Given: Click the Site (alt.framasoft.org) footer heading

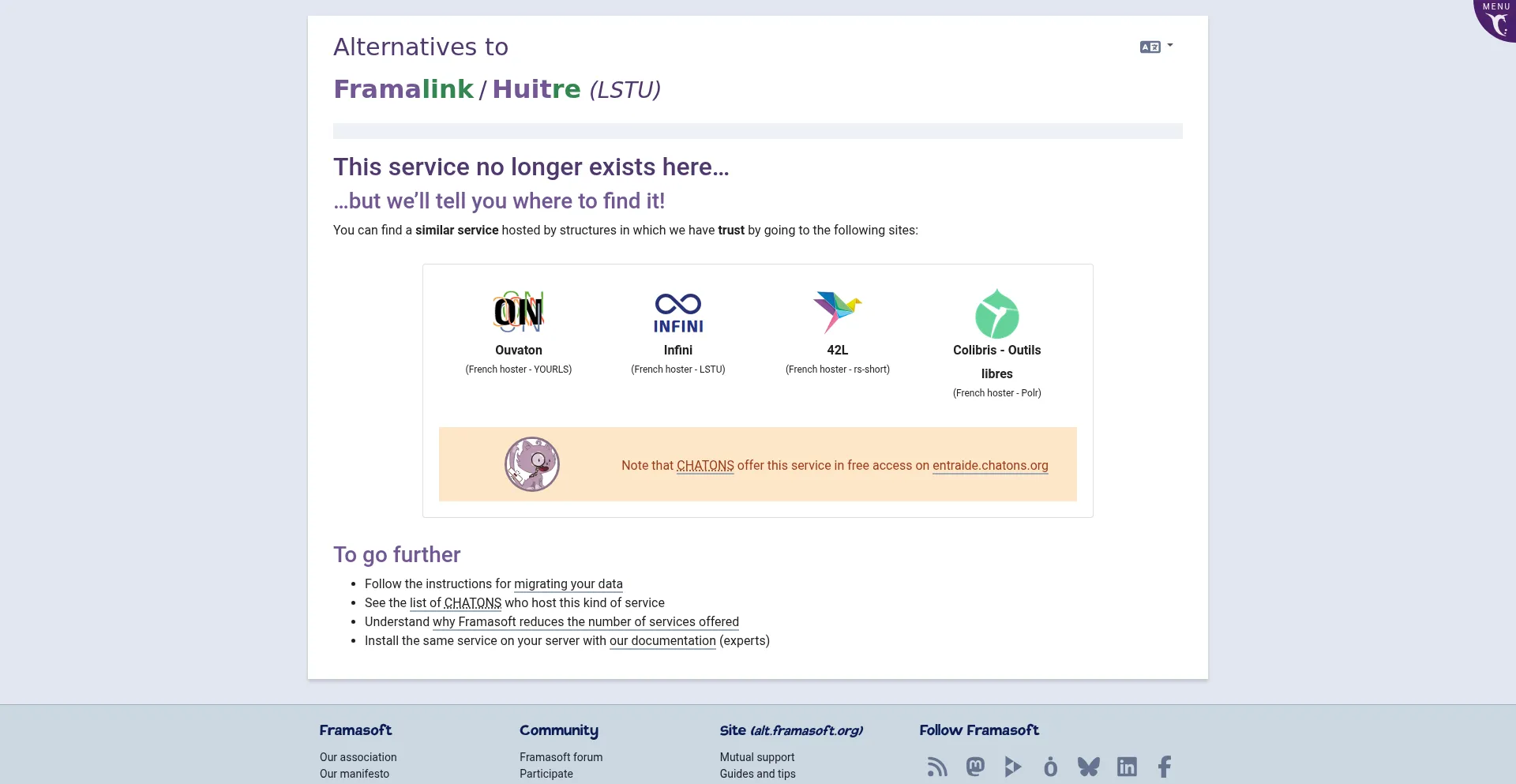Looking at the screenshot, I should pyautogui.click(x=791, y=730).
